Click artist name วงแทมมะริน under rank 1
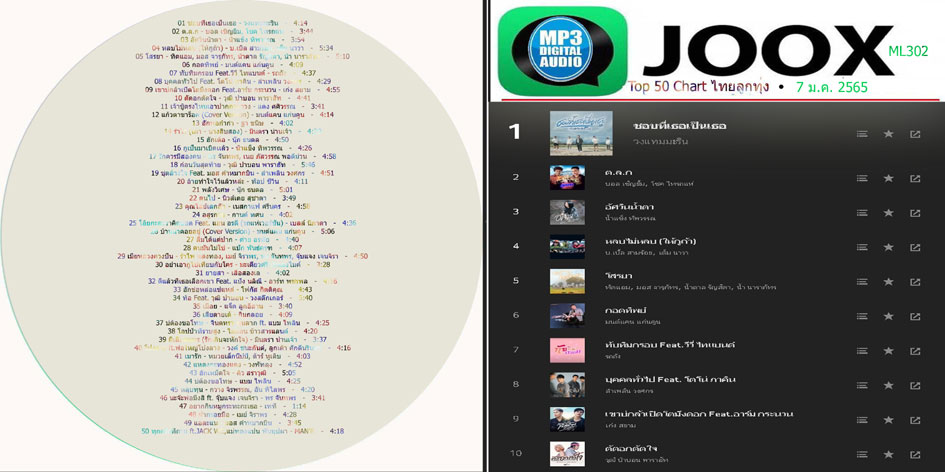945x472 pixels. (x=661, y=142)
